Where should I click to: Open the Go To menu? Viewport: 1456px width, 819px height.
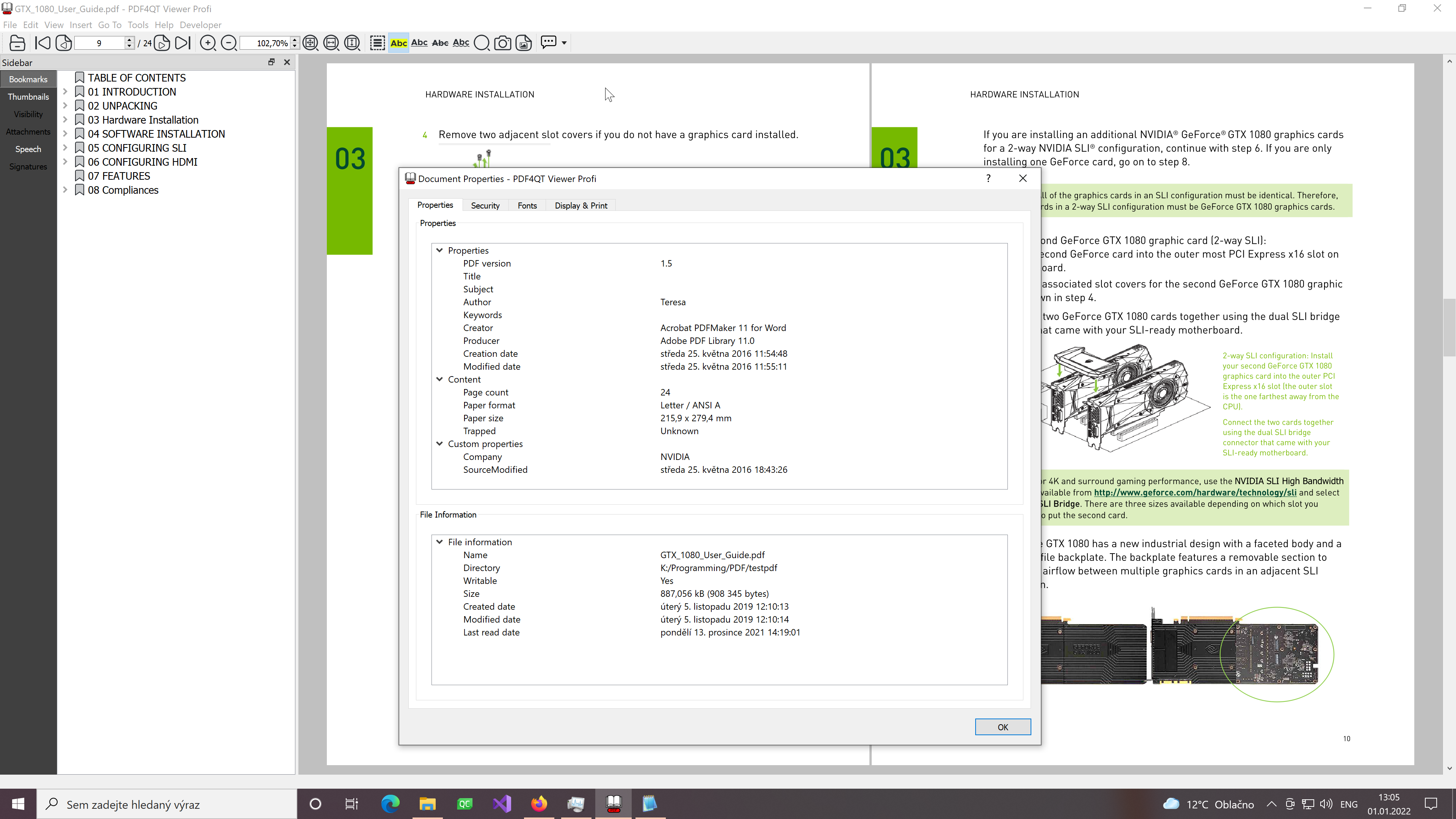coord(110,25)
